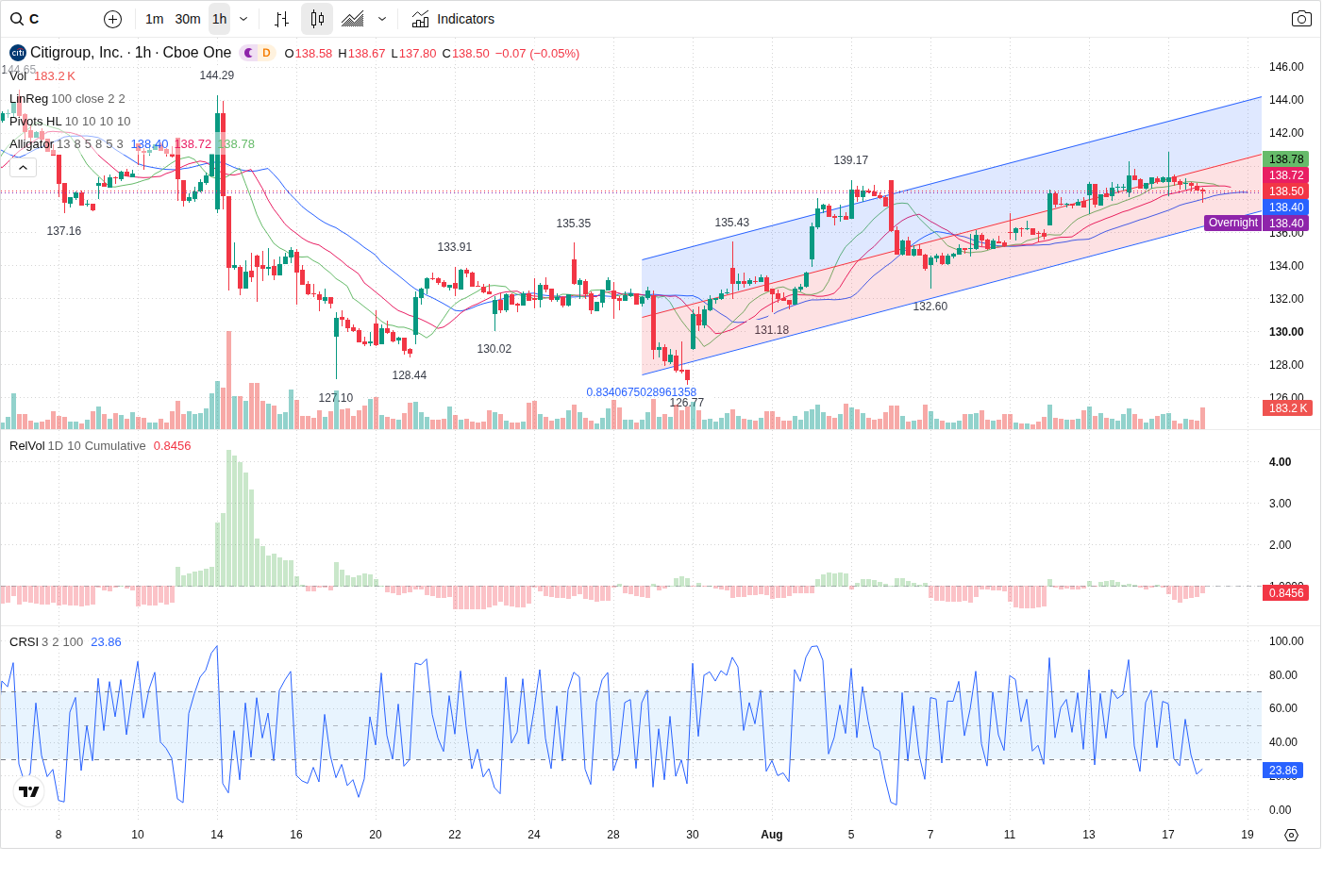
Task: Expand the chart style dropdown arrow
Action: [x=382, y=19]
